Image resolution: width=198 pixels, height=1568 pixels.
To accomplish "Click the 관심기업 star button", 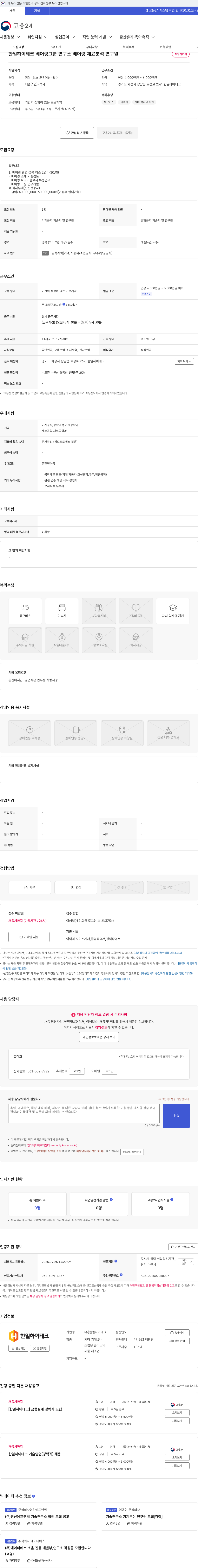I will [18, 1348].
